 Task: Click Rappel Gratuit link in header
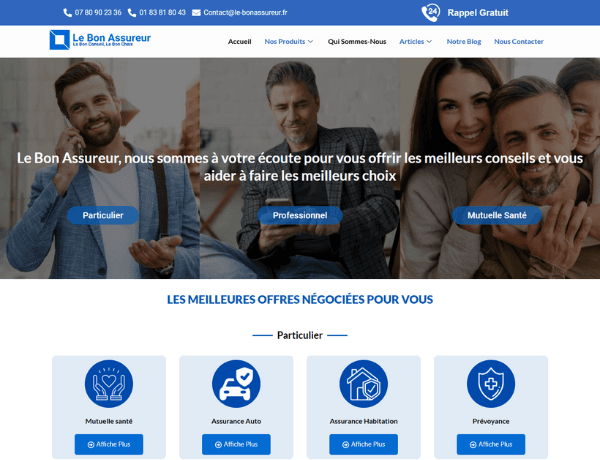(x=478, y=13)
